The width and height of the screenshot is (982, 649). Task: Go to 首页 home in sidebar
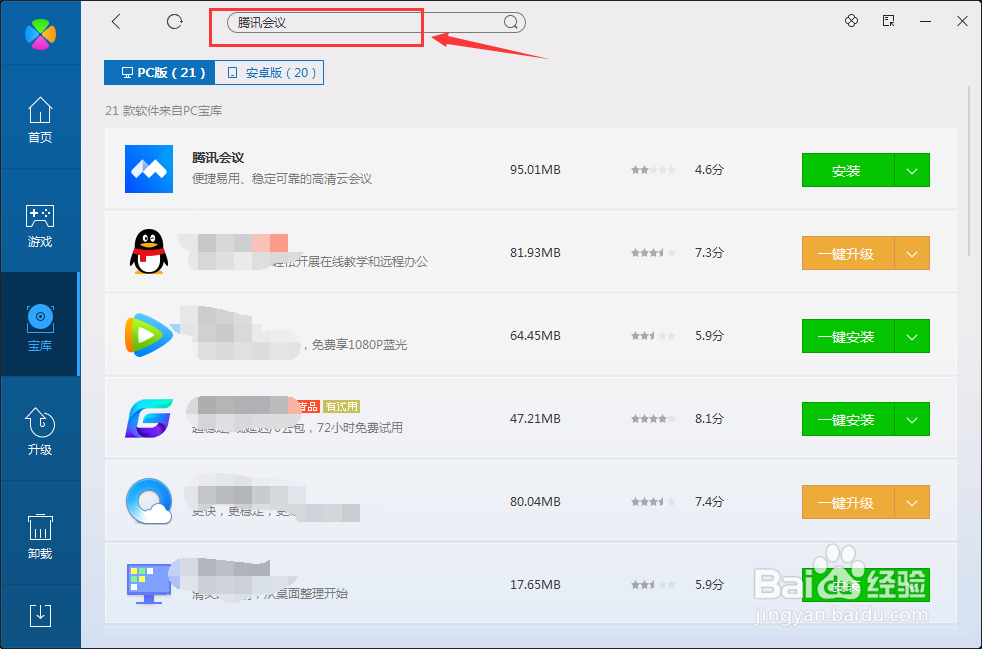tap(40, 120)
